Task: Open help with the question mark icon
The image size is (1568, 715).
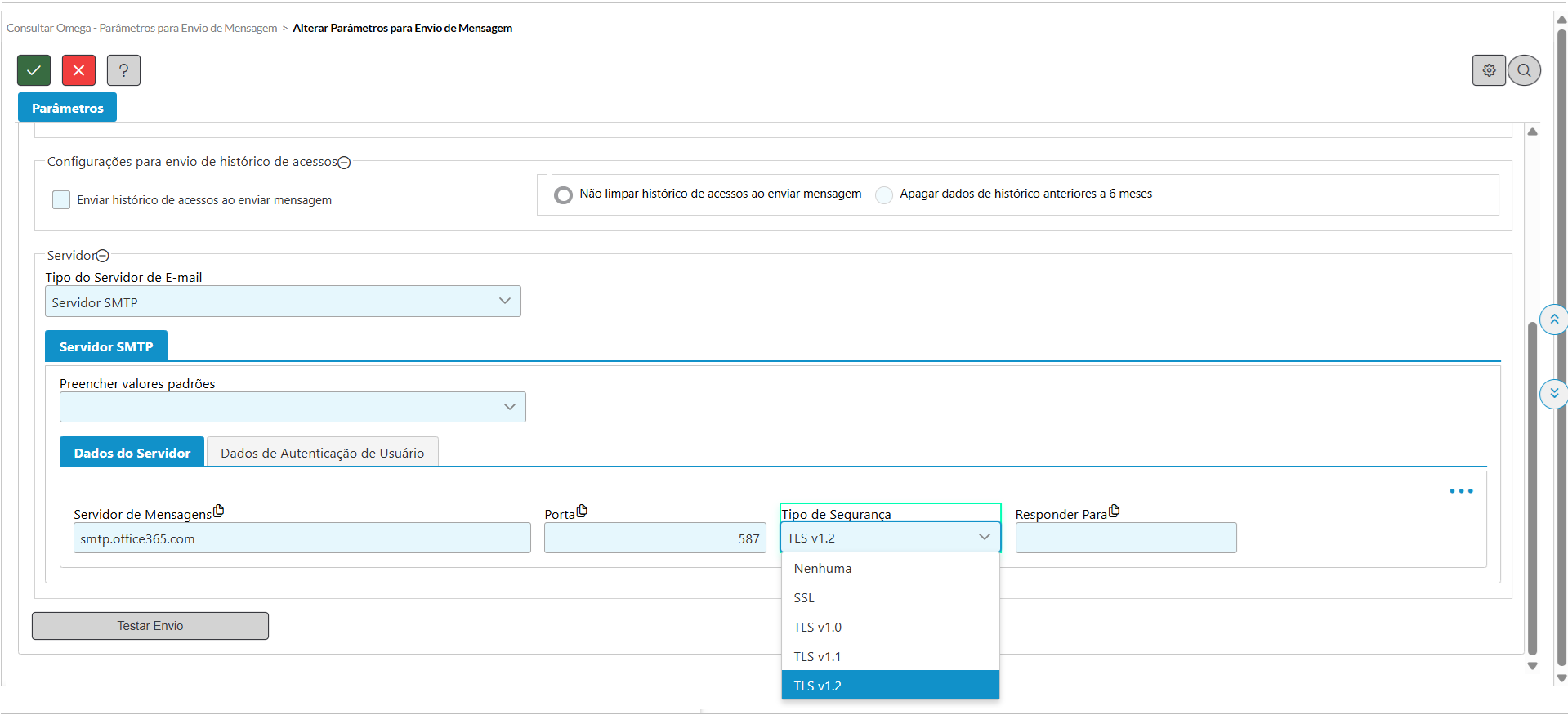Action: pyautogui.click(x=123, y=70)
